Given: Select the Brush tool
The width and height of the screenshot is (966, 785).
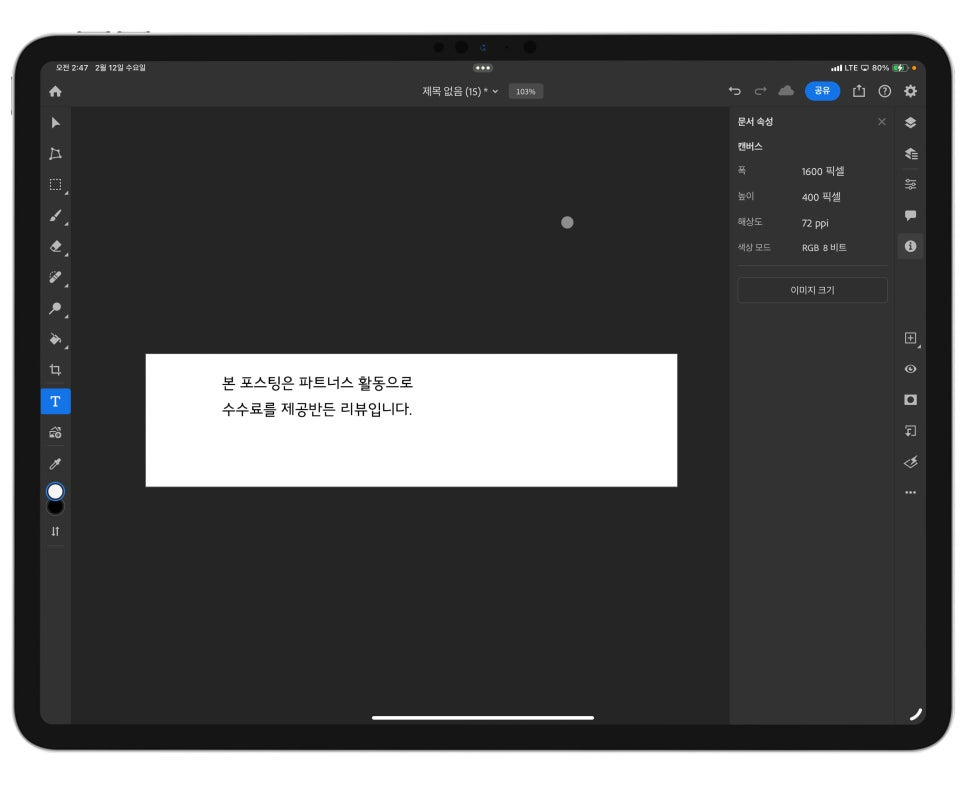Looking at the screenshot, I should 55,216.
